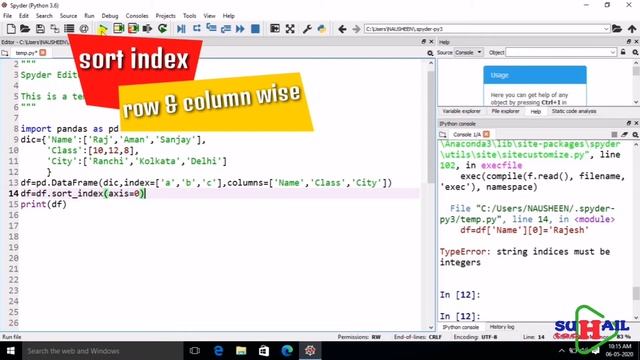Open IPython console options icon
Viewport: 640px width, 360px height.
coord(636,134)
